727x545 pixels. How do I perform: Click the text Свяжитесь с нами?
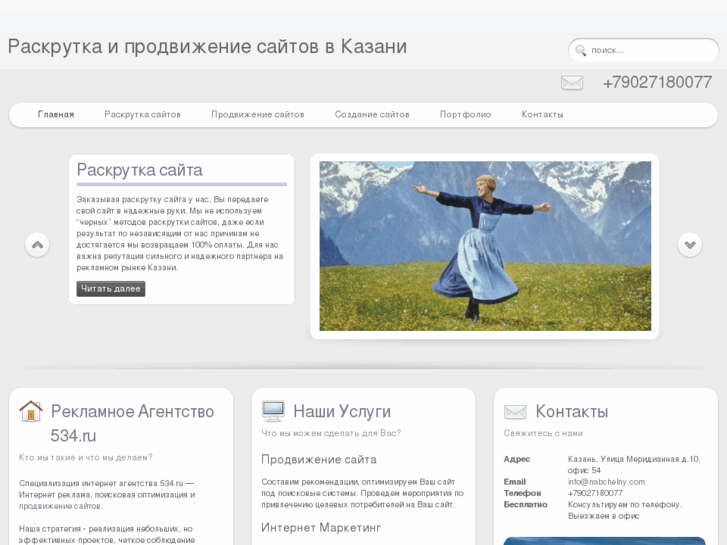pyautogui.click(x=543, y=433)
